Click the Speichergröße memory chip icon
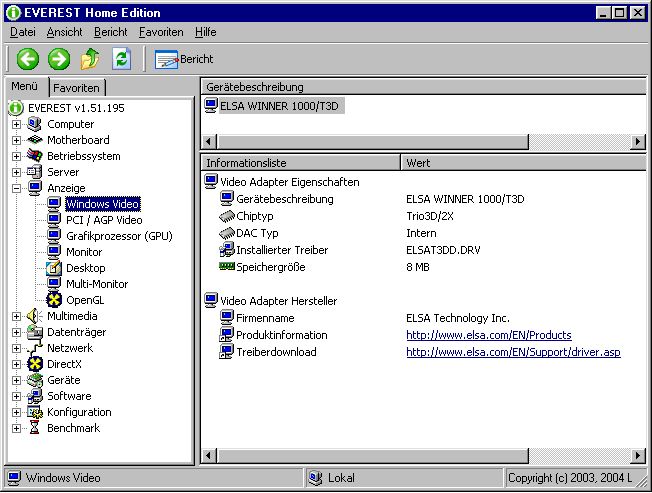Viewport: 652px width, 493px height. pos(227,266)
